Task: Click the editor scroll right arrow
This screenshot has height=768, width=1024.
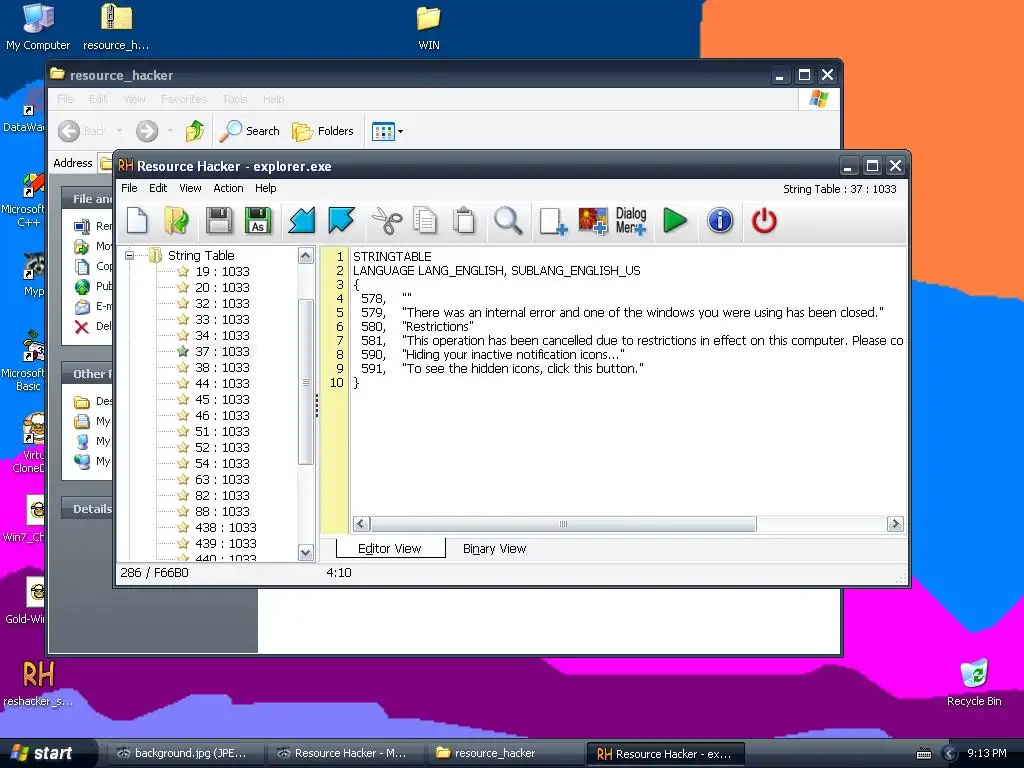Action: point(895,524)
